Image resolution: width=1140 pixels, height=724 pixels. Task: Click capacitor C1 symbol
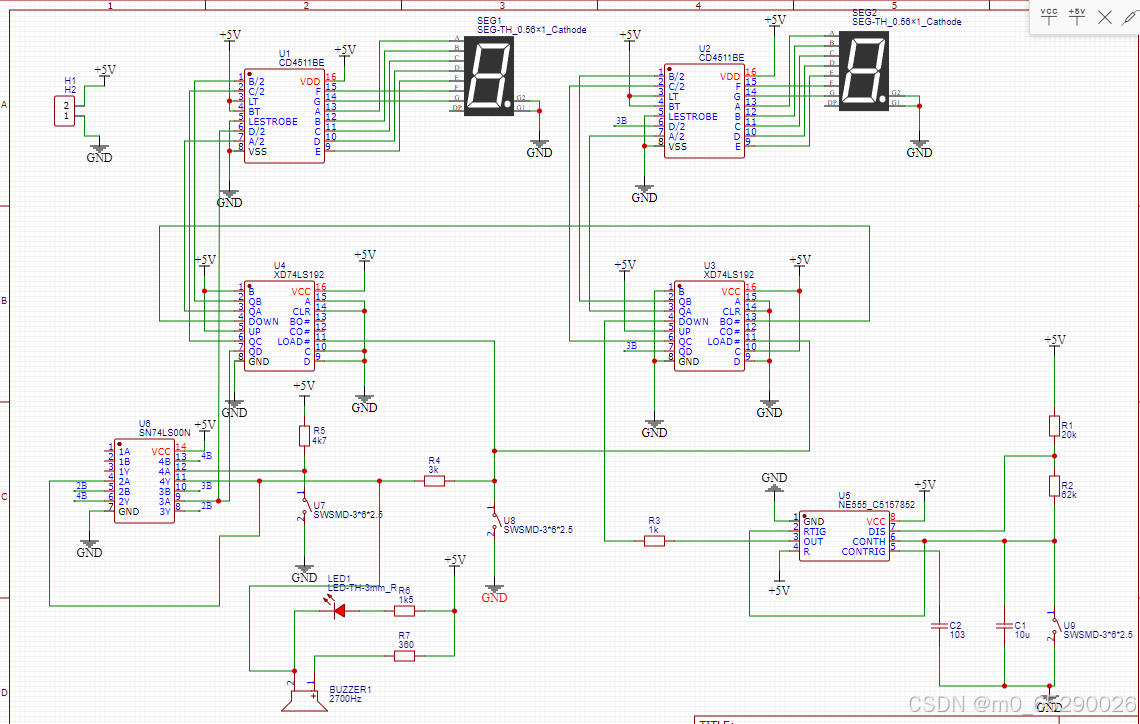[1004, 626]
